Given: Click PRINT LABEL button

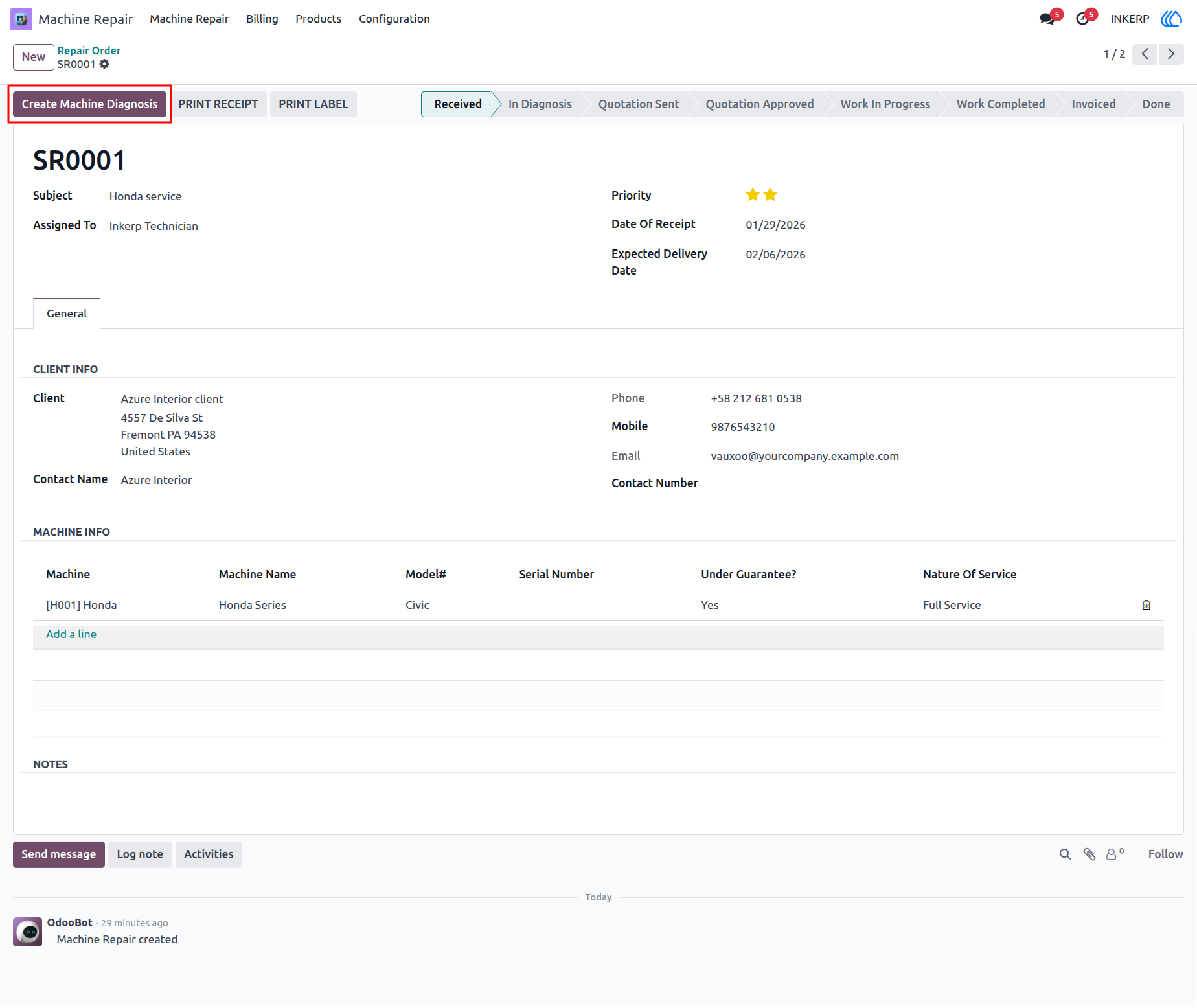Looking at the screenshot, I should (313, 104).
